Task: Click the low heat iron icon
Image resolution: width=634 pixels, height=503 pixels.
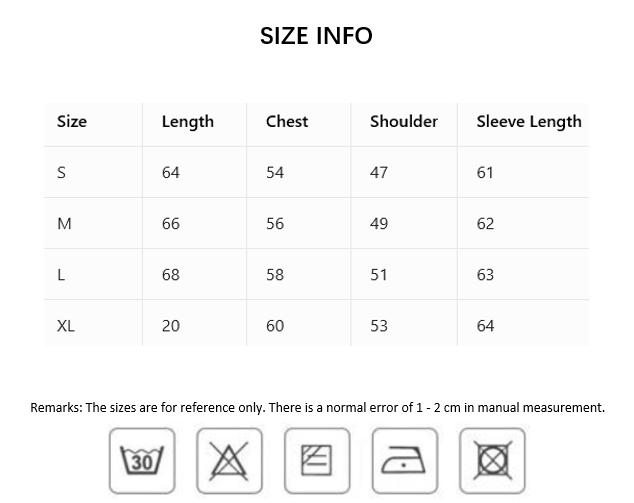Action: pyautogui.click(x=405, y=461)
